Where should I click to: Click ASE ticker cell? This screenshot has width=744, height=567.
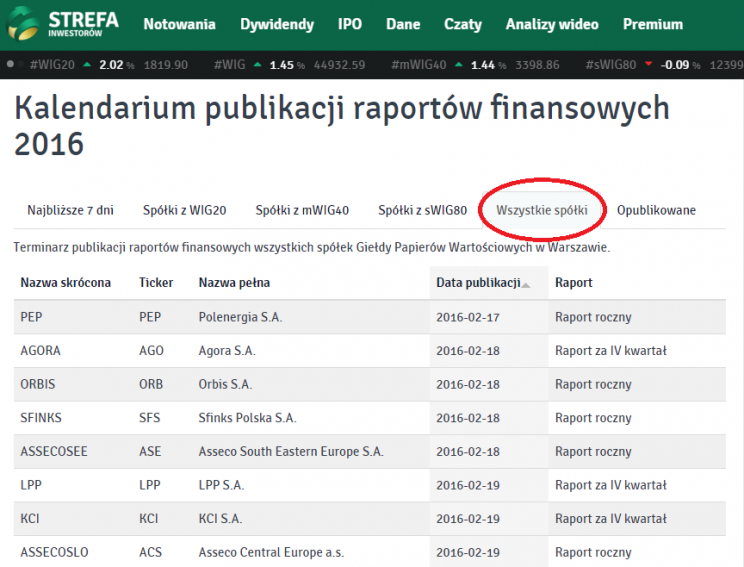(150, 452)
